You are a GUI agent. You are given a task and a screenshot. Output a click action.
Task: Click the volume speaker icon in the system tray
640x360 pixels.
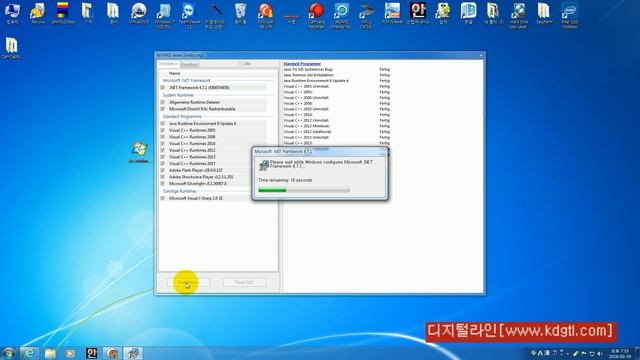(600, 353)
